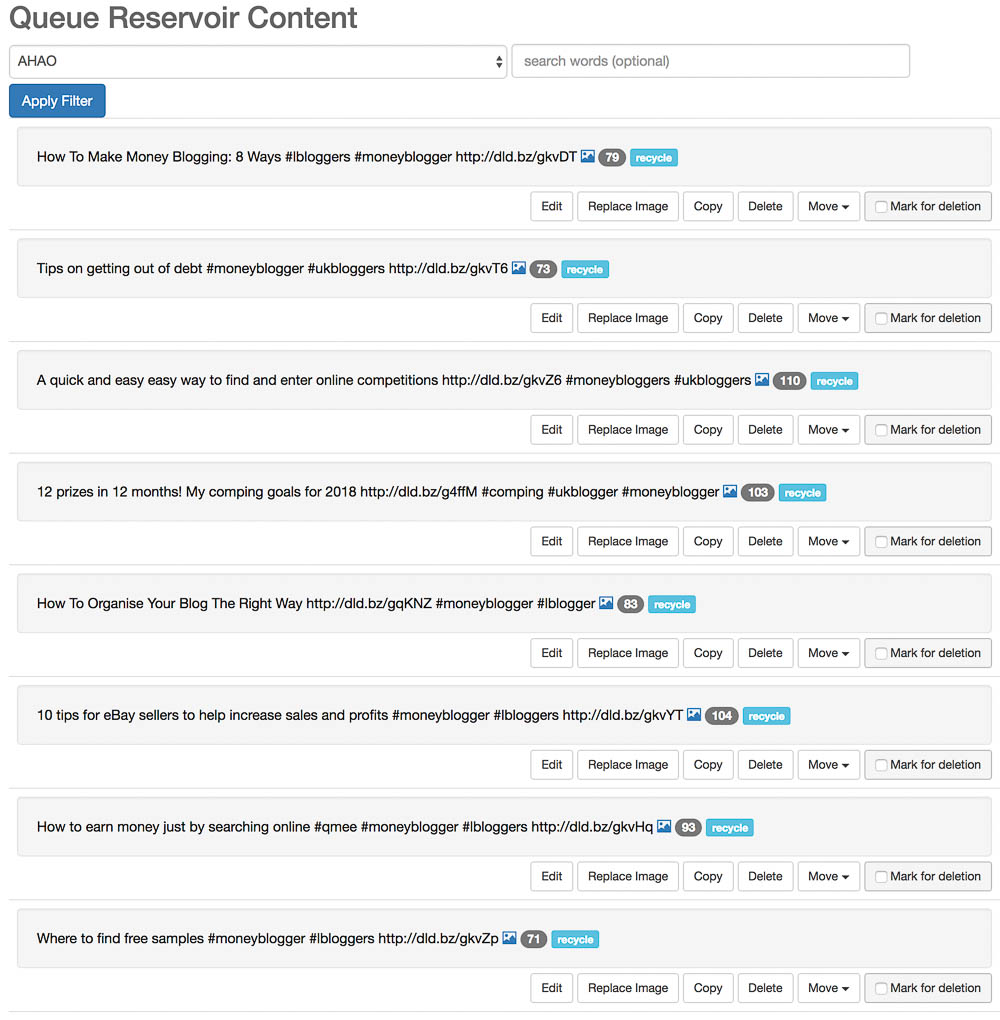Click the 83 count badge on Organise Blog post
The image size is (1000, 1020).
[630, 604]
